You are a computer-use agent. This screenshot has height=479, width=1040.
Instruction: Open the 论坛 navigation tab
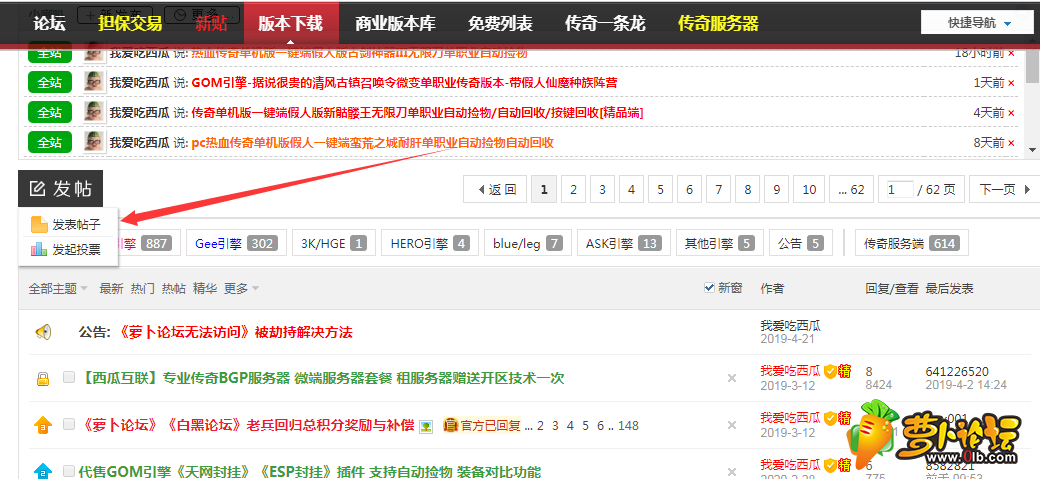point(50,25)
